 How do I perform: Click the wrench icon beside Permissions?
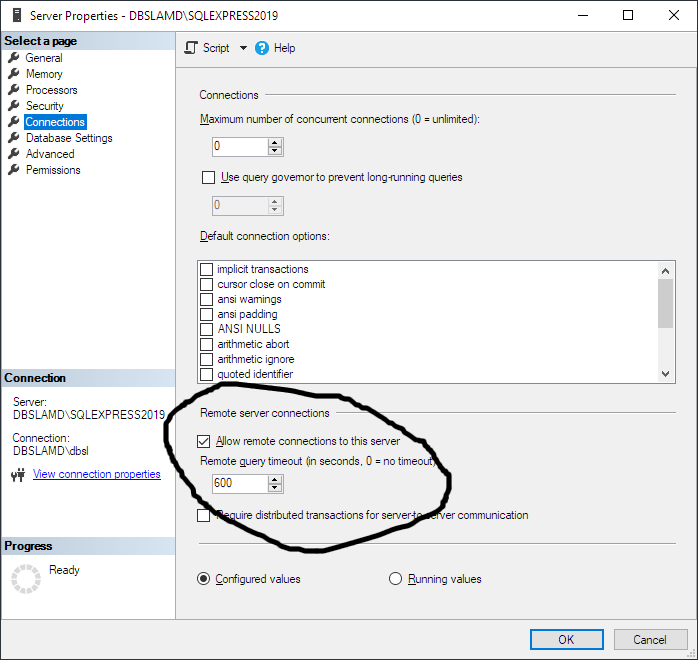(14, 170)
